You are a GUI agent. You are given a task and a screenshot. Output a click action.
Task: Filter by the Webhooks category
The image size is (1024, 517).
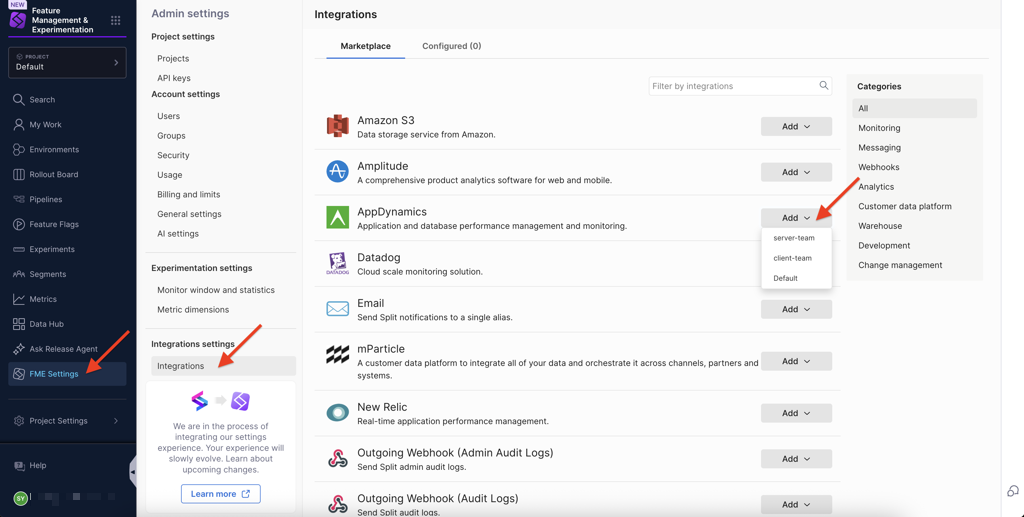[x=878, y=167]
